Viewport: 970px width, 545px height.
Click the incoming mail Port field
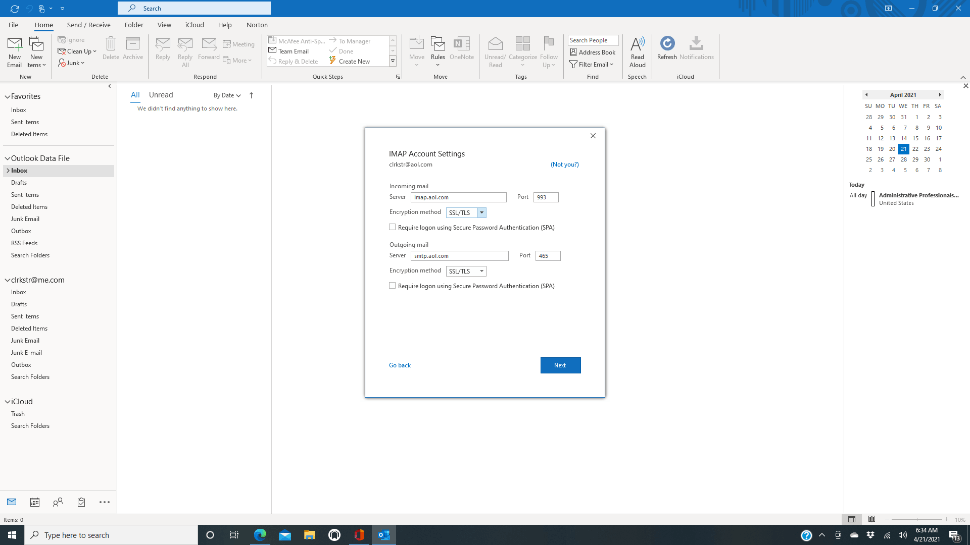point(546,197)
